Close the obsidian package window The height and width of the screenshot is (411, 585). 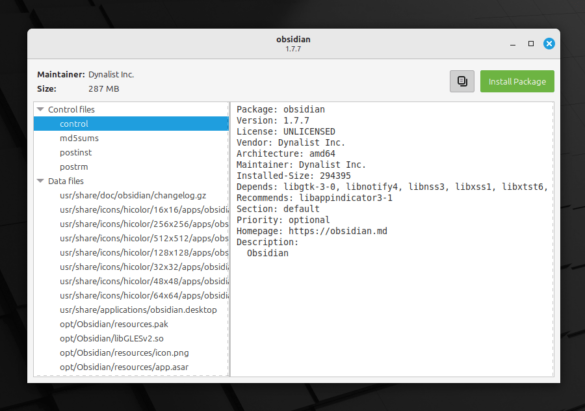pyautogui.click(x=549, y=44)
